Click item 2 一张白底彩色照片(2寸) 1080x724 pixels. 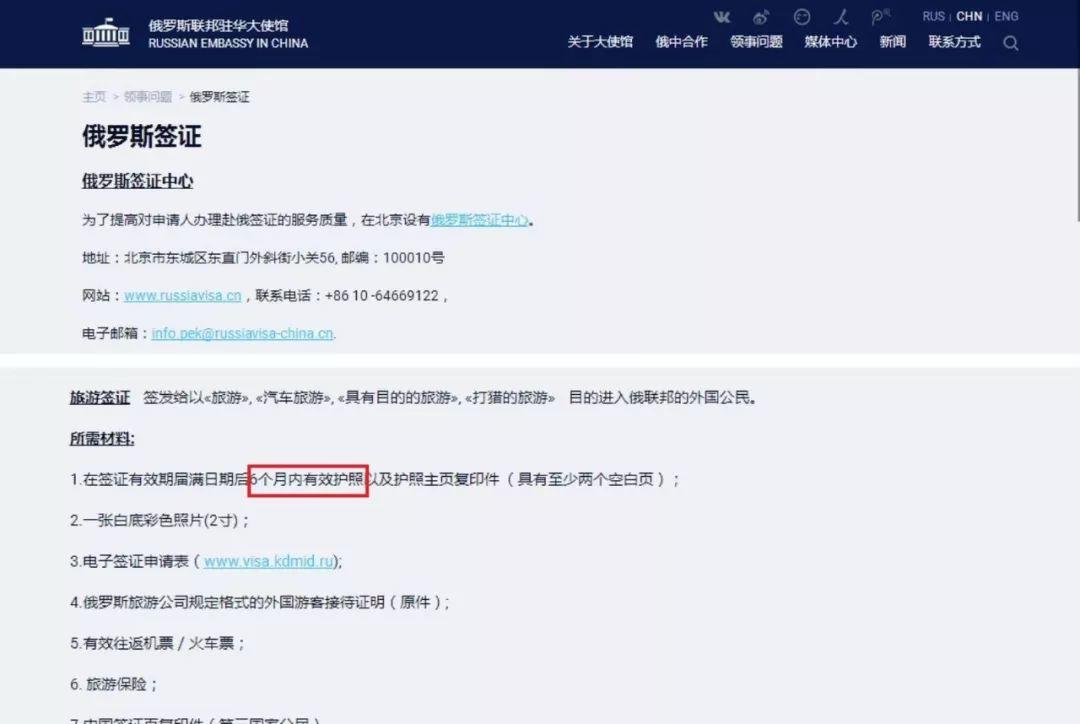pos(159,520)
